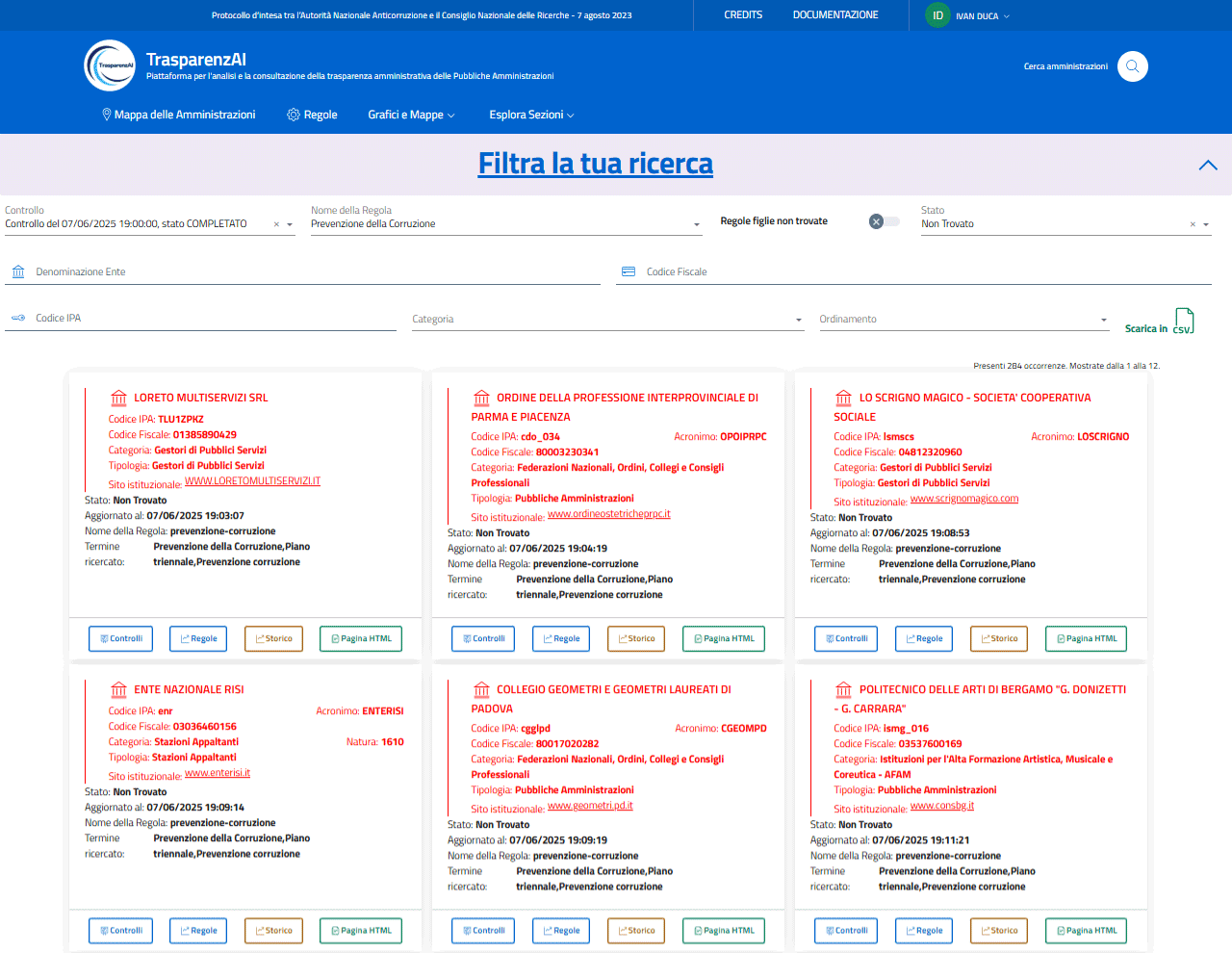
Task: Click the institution icon in Denominazione Ente field
Action: [x=18, y=271]
